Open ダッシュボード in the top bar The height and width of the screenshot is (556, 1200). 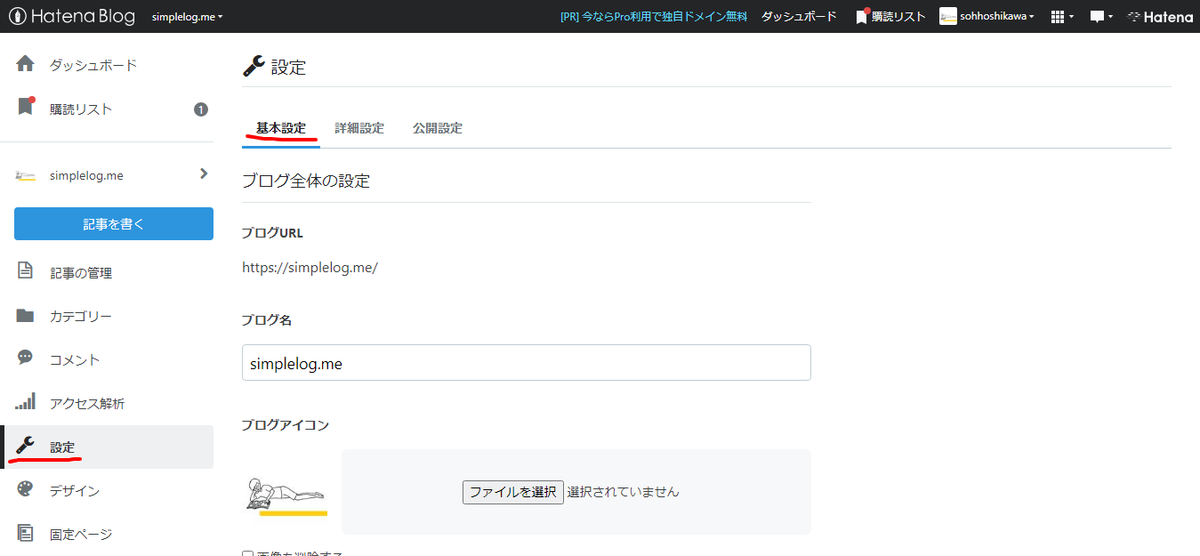799,17
